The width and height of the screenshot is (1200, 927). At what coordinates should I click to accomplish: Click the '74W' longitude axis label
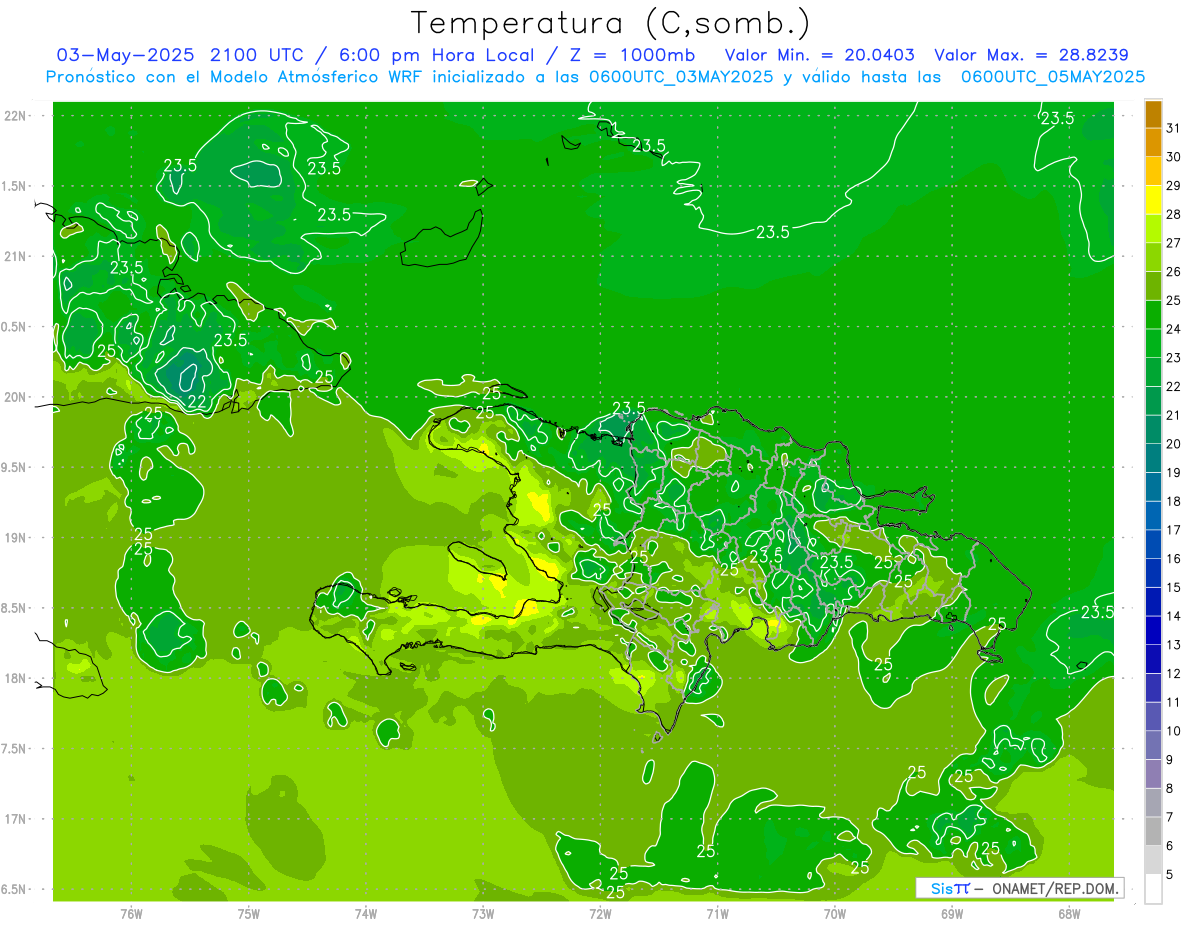pyautogui.click(x=366, y=913)
